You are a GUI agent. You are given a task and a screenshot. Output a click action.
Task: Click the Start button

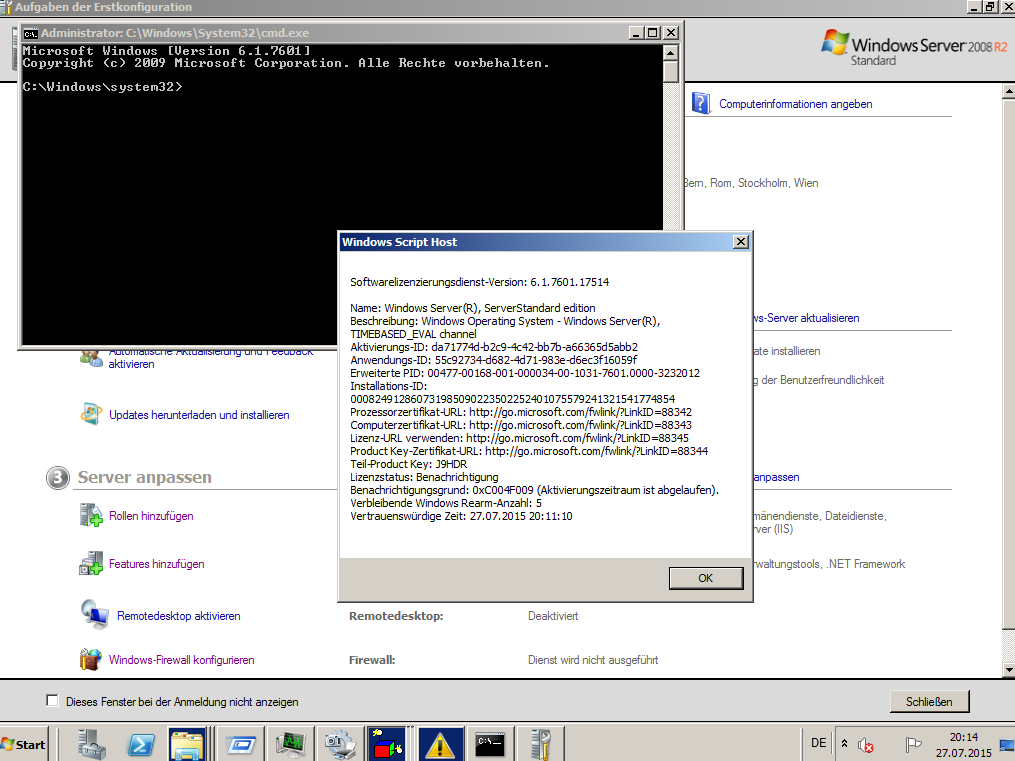pos(23,745)
